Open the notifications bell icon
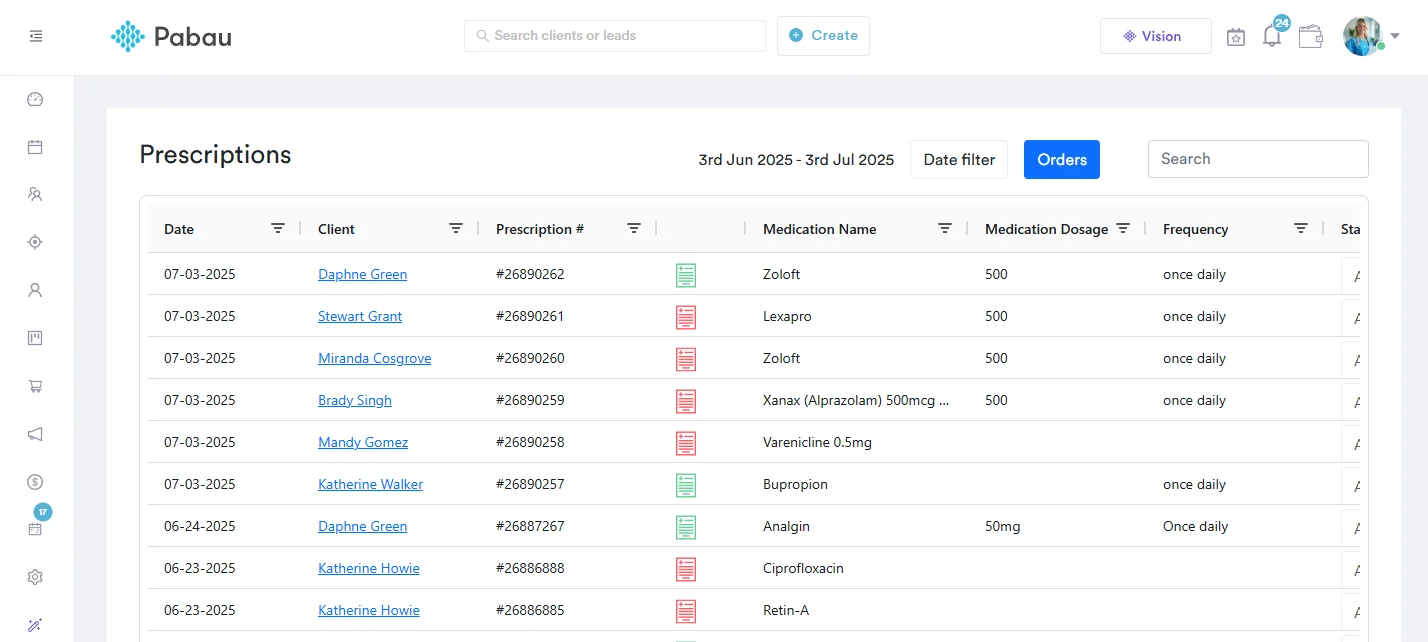Screen dimensions: 1428x642 coord(1271,37)
